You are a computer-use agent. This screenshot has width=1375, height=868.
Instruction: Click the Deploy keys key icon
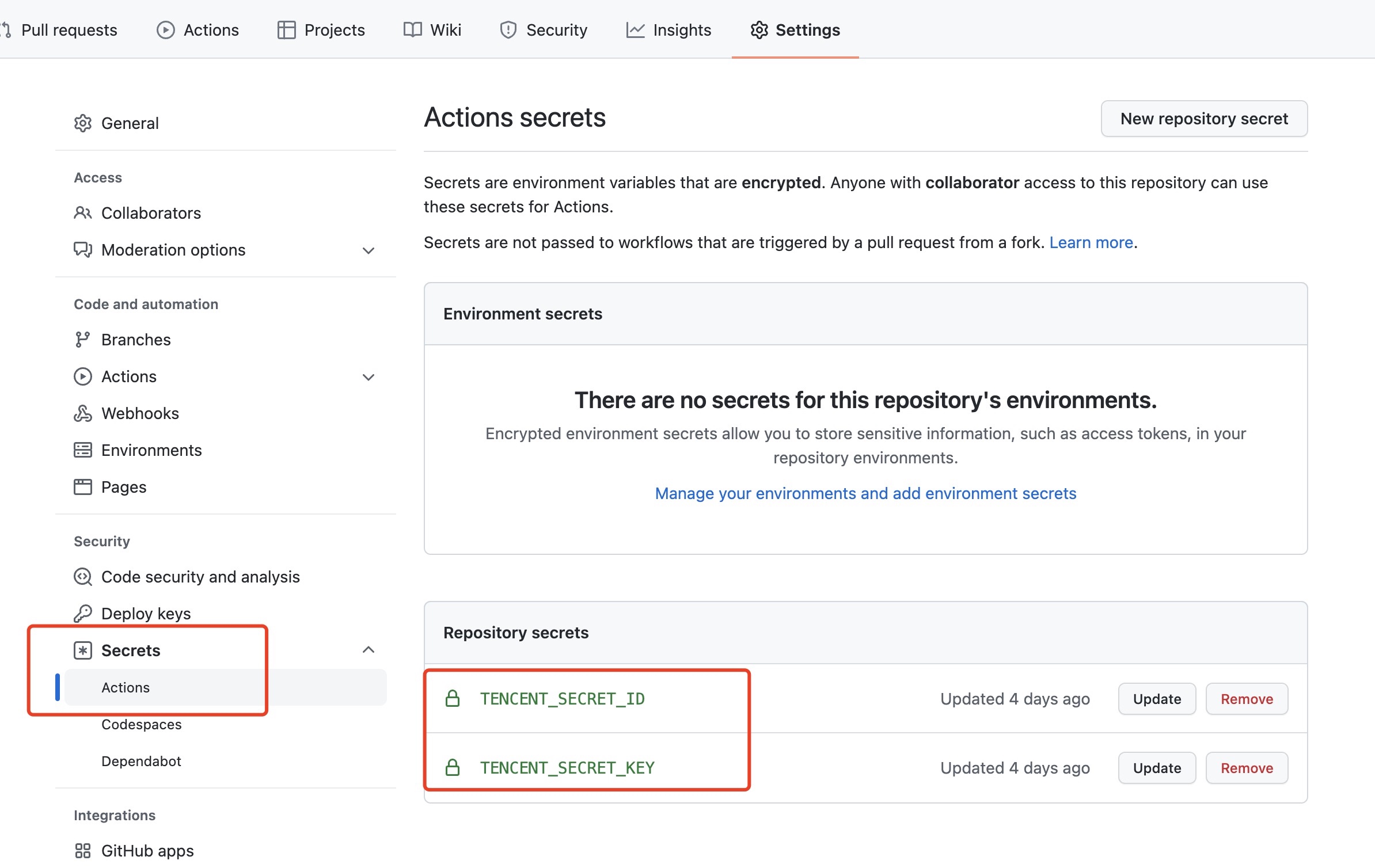coord(83,614)
